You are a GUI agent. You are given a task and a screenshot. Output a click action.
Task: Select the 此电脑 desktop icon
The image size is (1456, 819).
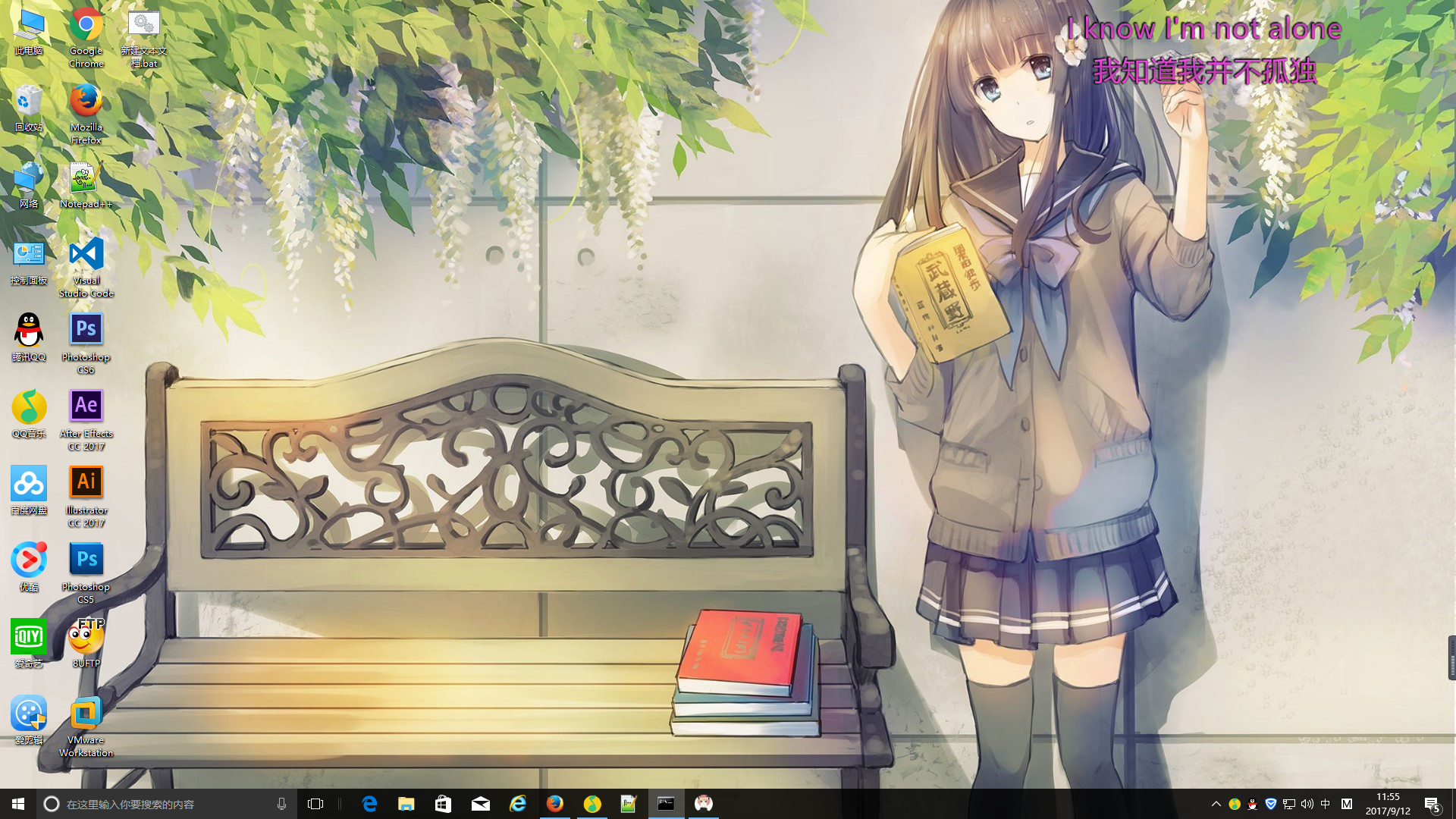pos(29,32)
